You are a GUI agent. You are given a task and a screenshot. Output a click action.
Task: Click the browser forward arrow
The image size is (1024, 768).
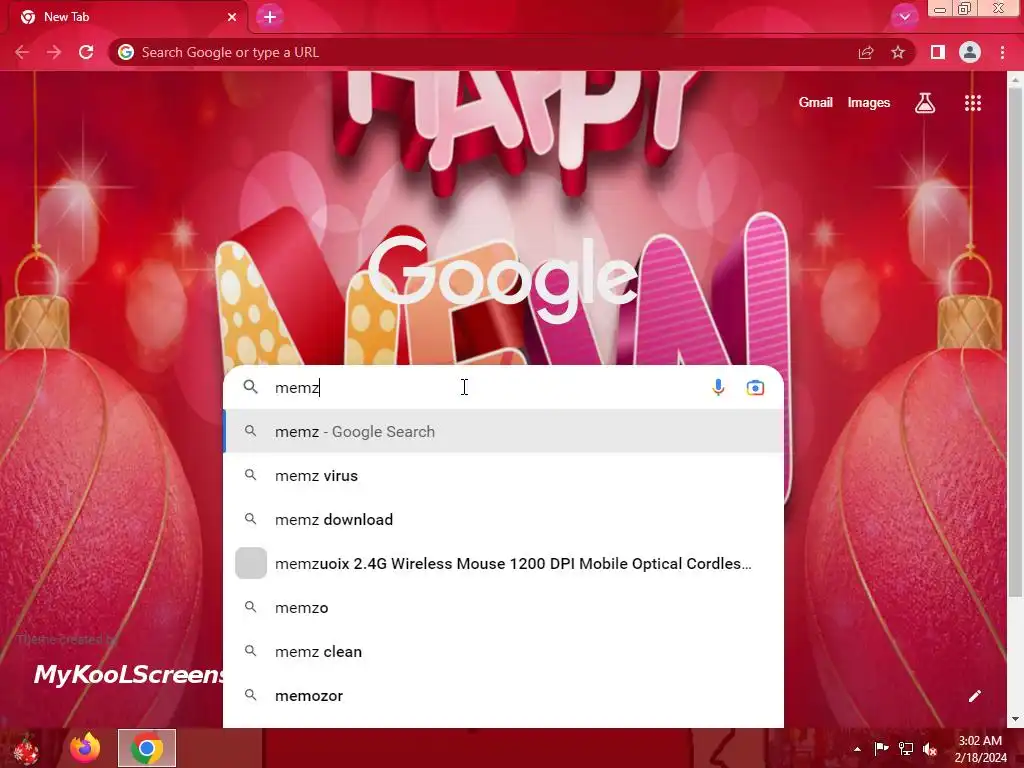54,52
